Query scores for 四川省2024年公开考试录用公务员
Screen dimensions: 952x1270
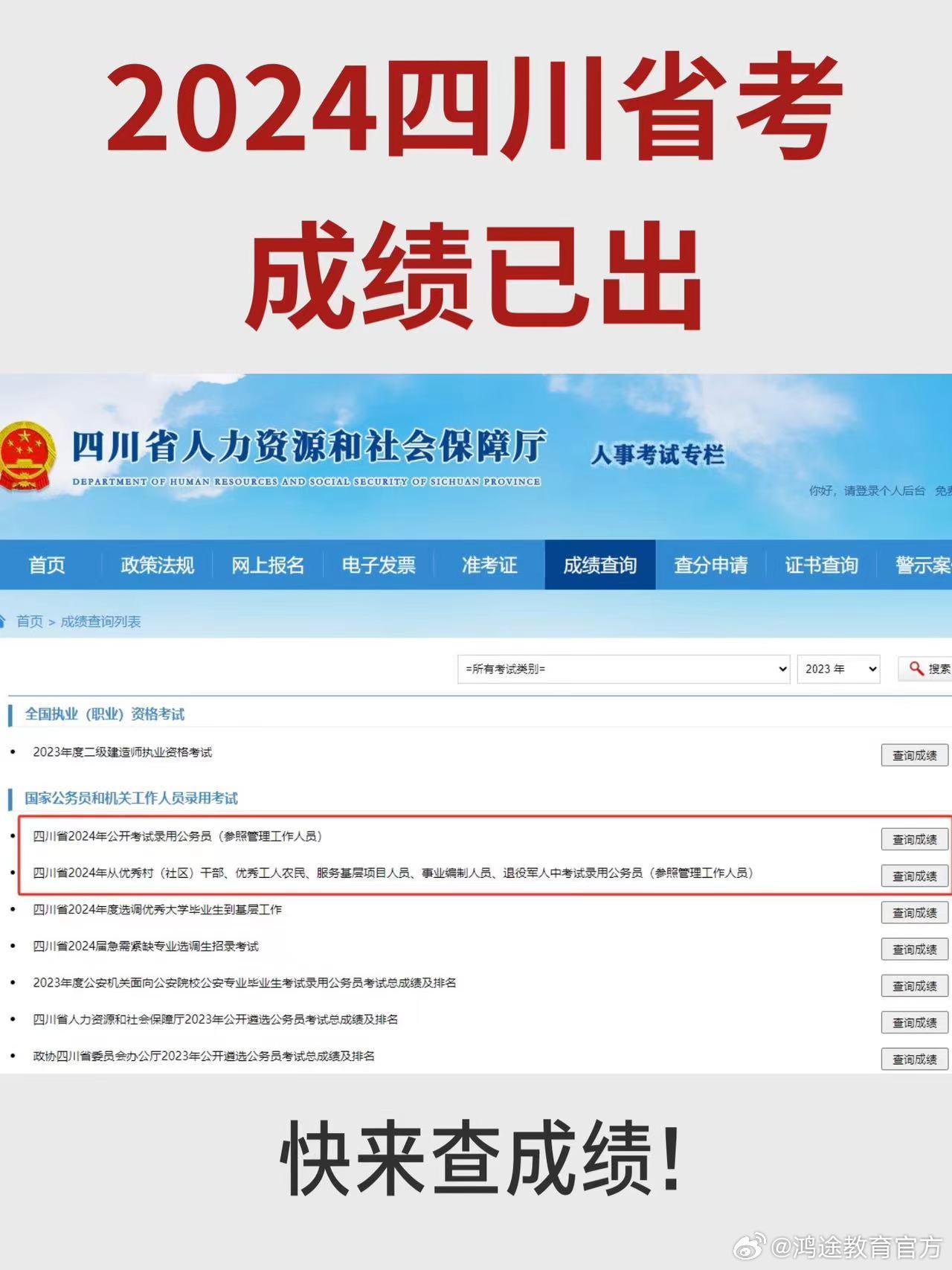915,839
